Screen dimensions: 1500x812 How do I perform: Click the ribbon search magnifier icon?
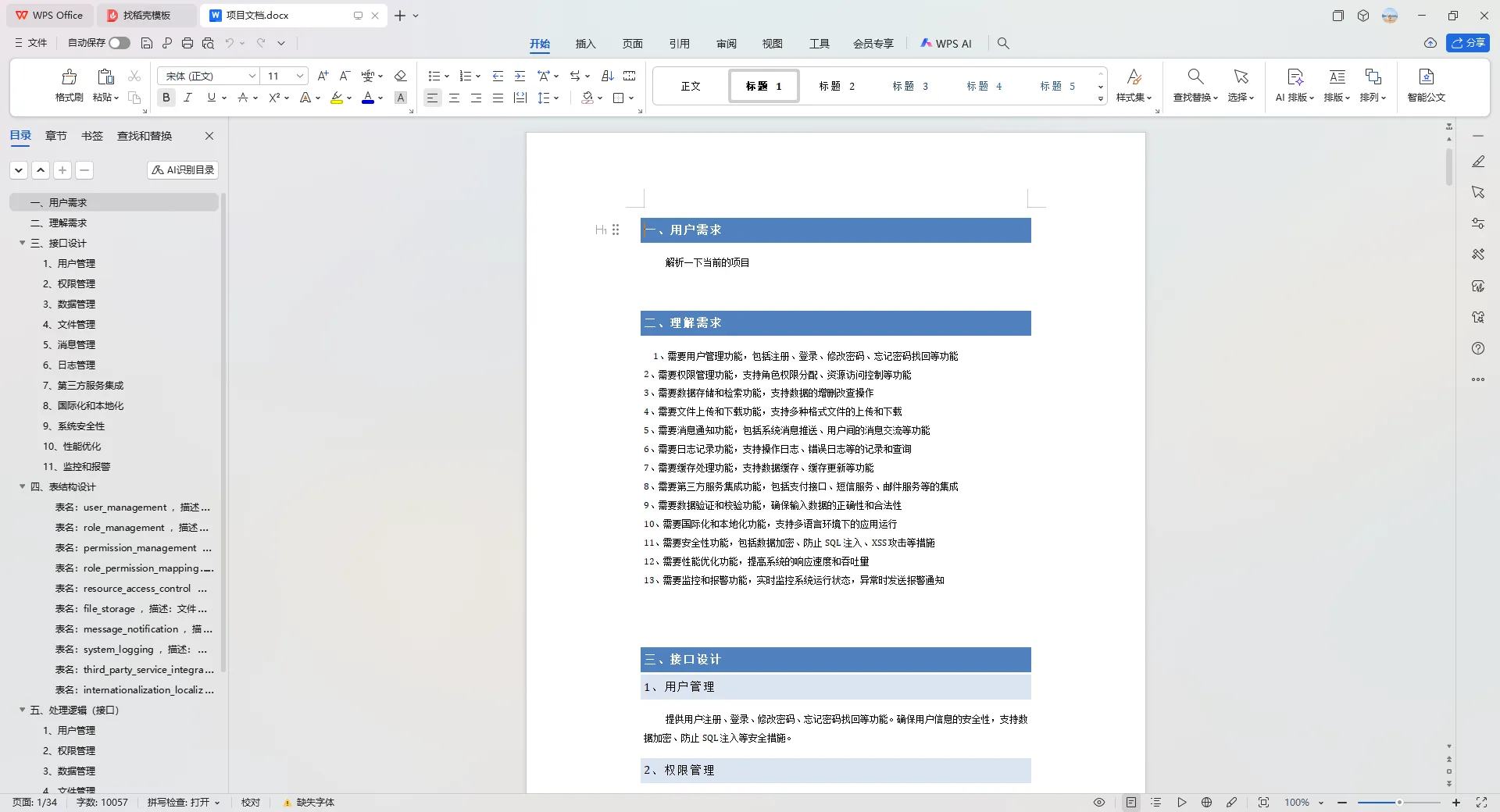click(x=1003, y=44)
